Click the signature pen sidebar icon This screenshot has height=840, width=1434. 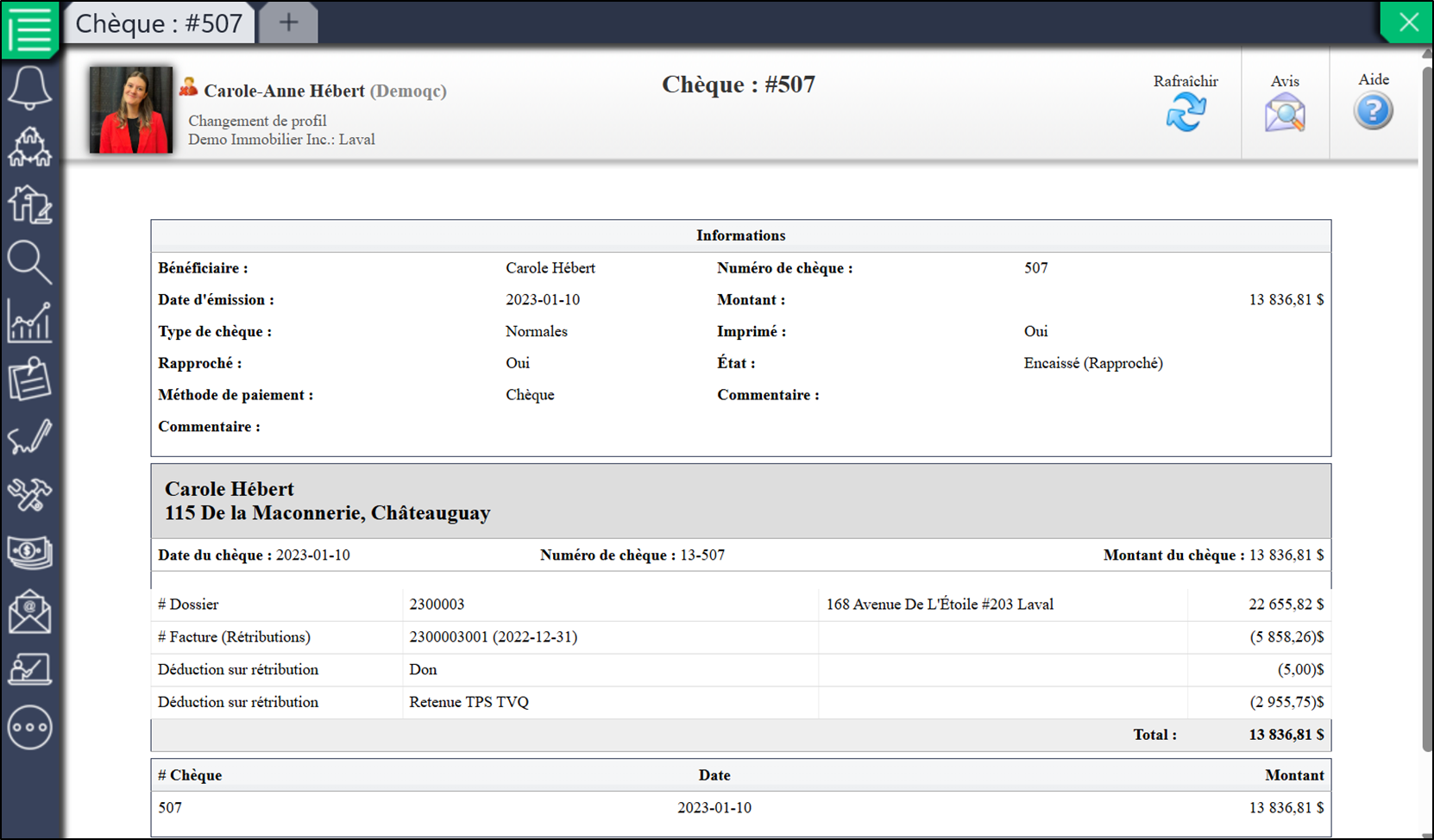[x=30, y=437]
